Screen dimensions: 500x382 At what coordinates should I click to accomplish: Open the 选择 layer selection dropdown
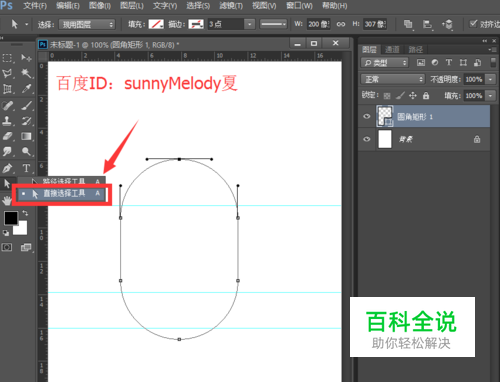tap(87, 24)
